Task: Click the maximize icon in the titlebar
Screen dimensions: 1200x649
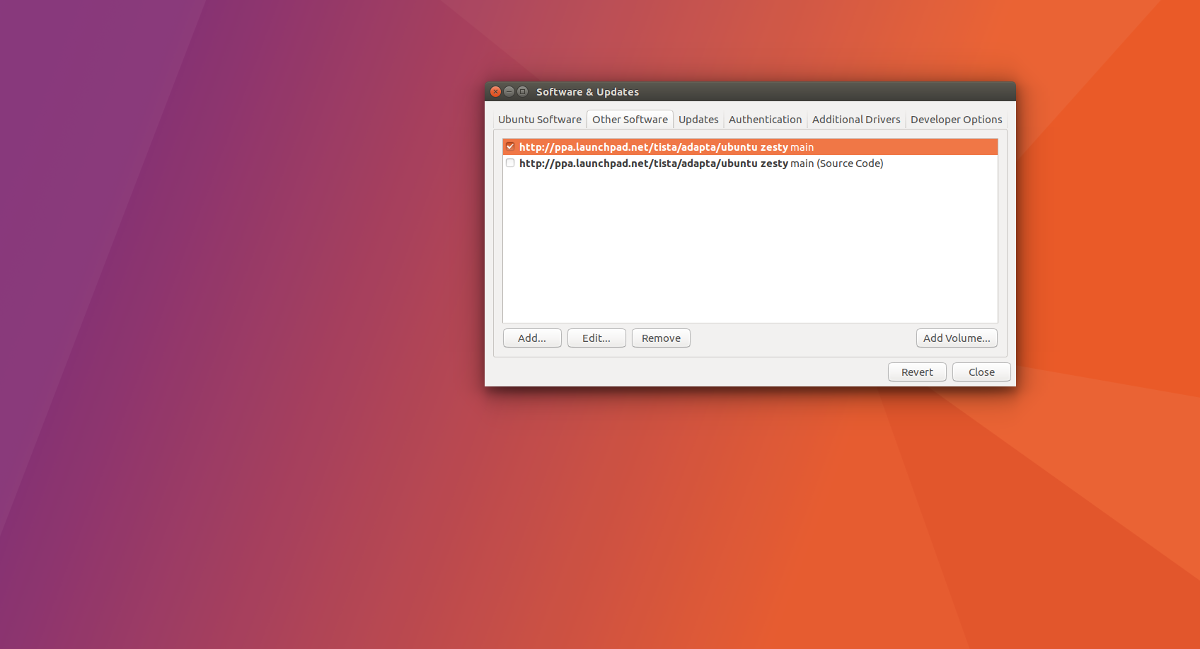Action: tap(522, 91)
